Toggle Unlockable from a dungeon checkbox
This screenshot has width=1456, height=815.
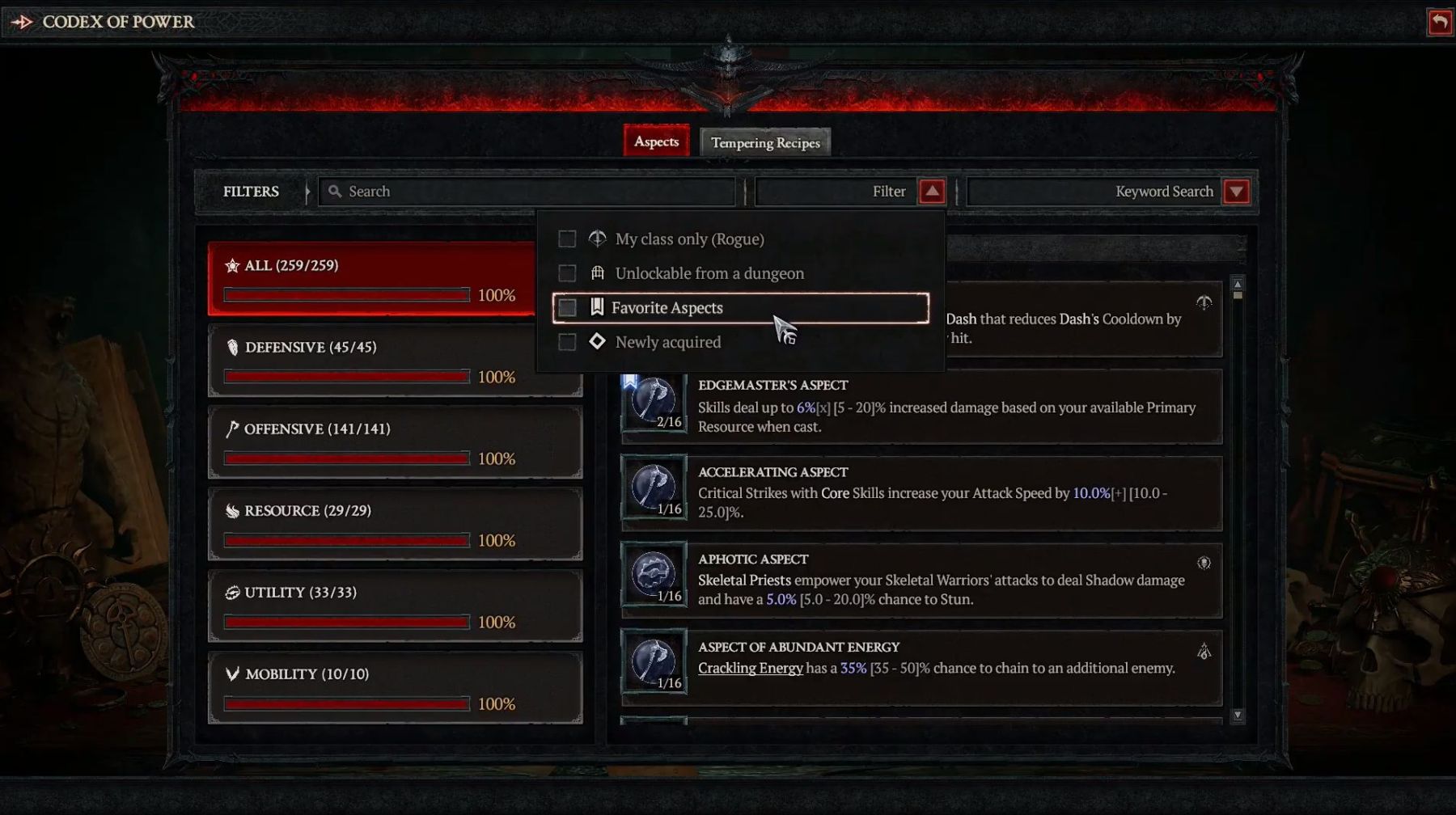(x=567, y=273)
